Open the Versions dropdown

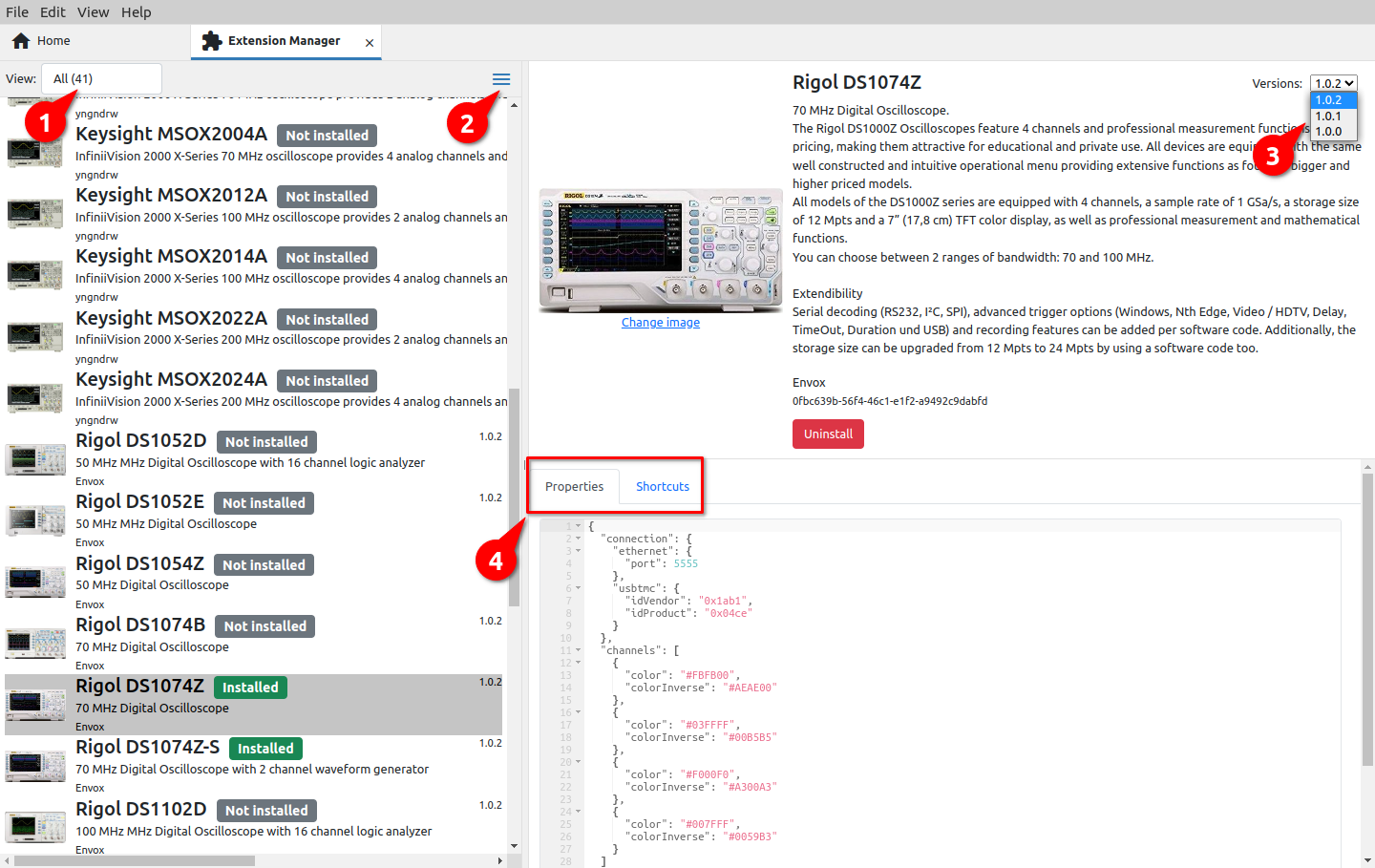coord(1333,84)
